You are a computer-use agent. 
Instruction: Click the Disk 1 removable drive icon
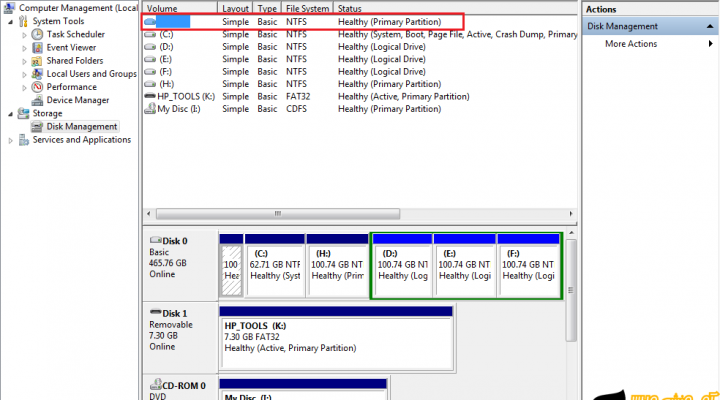[156, 312]
